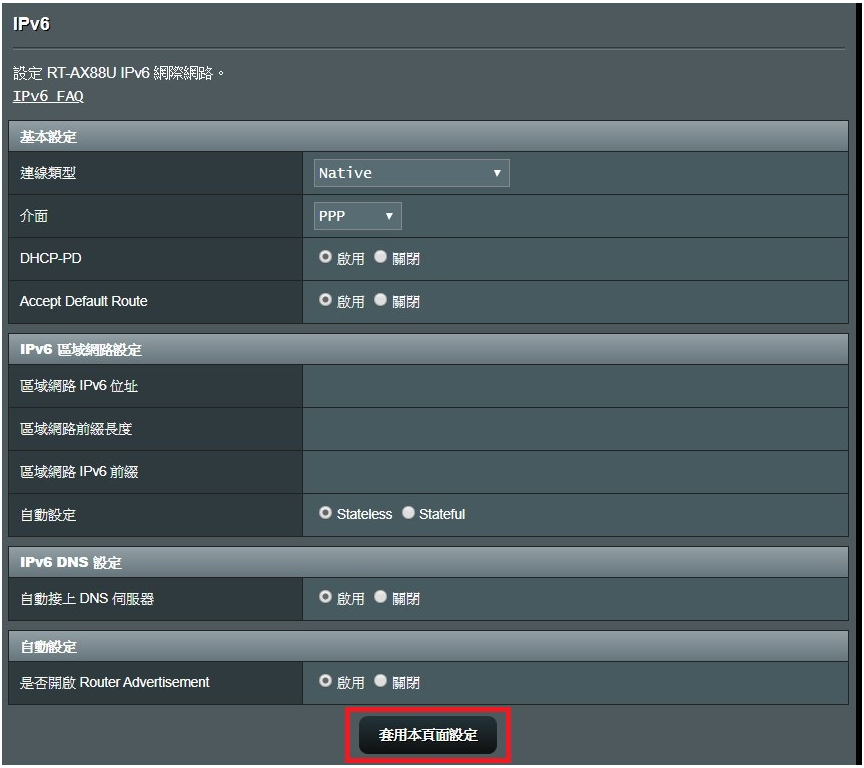Disable Accept Default Route 關閉 radio

tap(380, 300)
